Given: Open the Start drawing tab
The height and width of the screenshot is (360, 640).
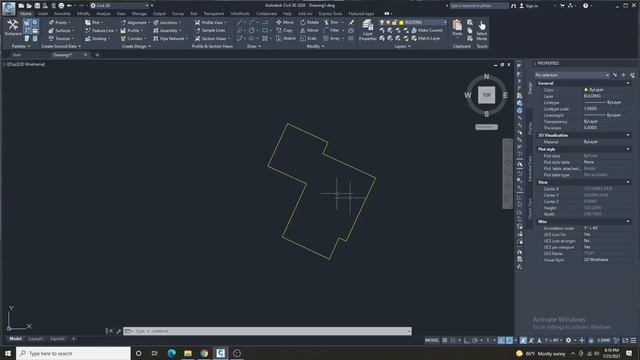Looking at the screenshot, I should pyautogui.click(x=17, y=55).
